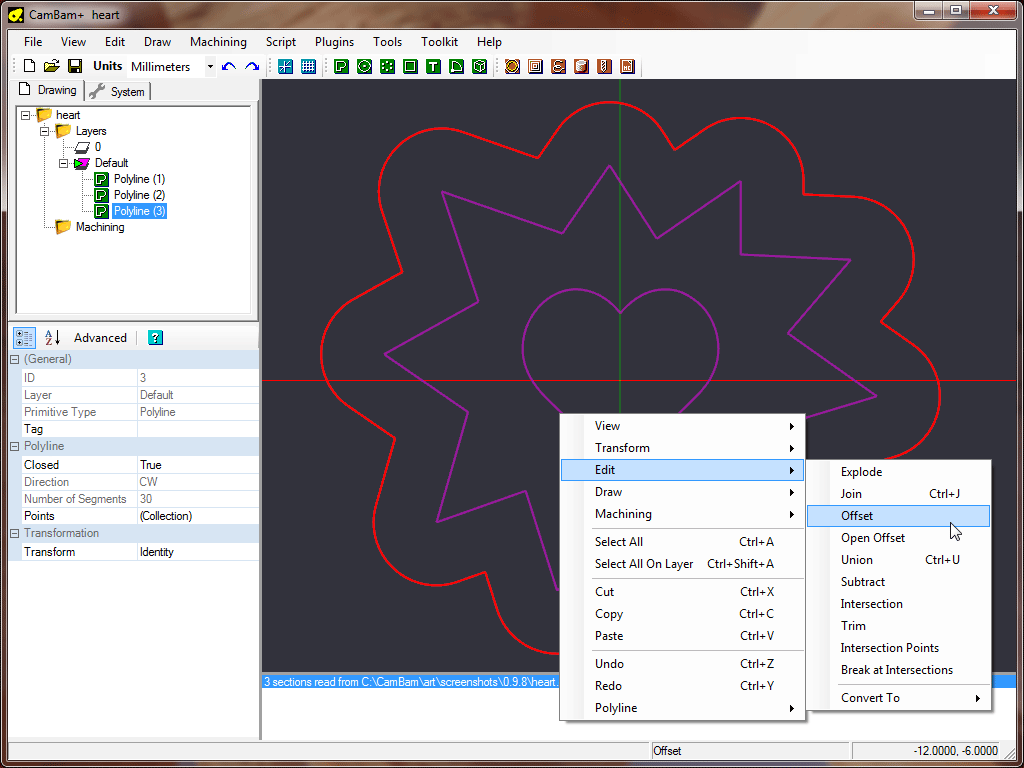Click the Save file icon in toolbar
The width and height of the screenshot is (1024, 768).
[75, 67]
